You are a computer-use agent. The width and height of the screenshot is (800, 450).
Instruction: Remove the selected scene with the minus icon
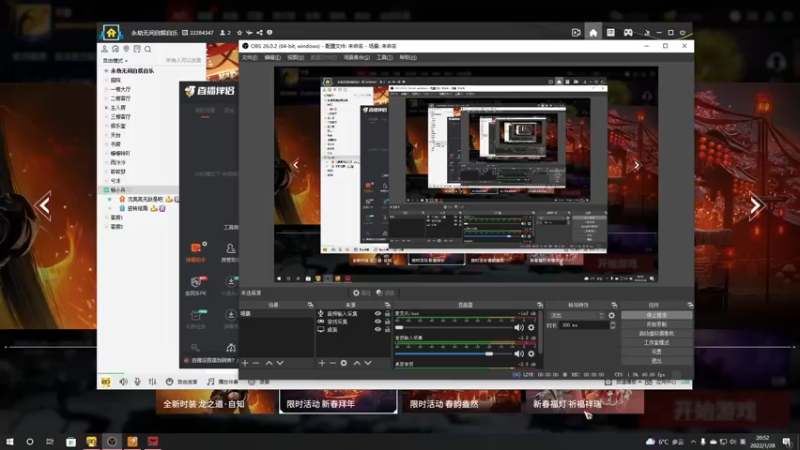pos(256,363)
